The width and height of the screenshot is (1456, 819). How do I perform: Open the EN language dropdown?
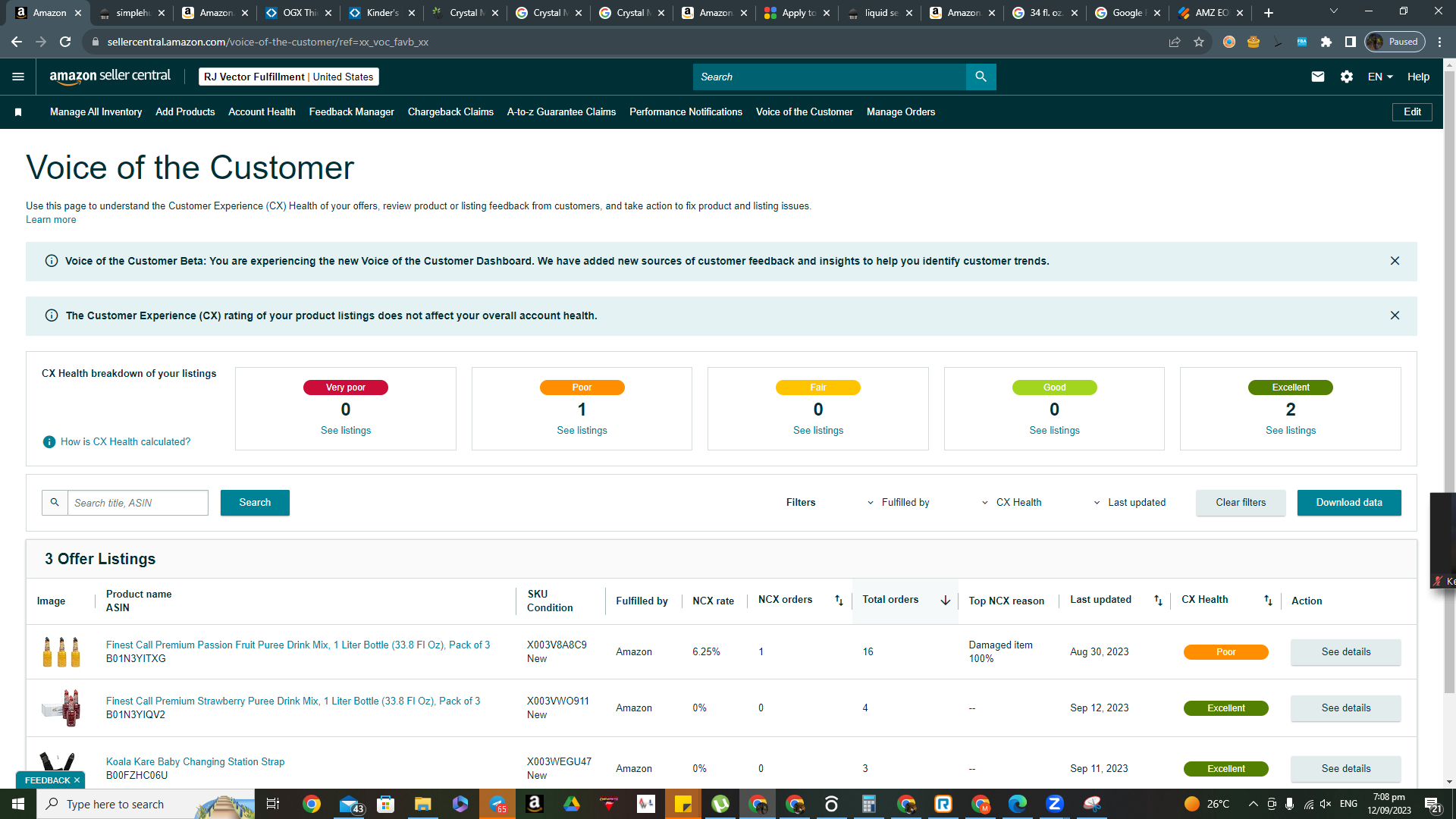(x=1380, y=77)
